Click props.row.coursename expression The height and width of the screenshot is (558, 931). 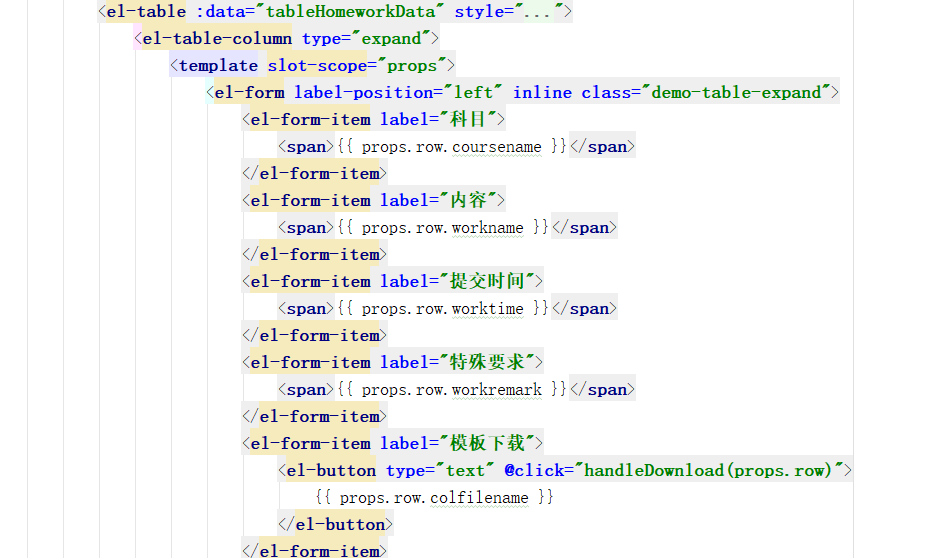coord(450,147)
